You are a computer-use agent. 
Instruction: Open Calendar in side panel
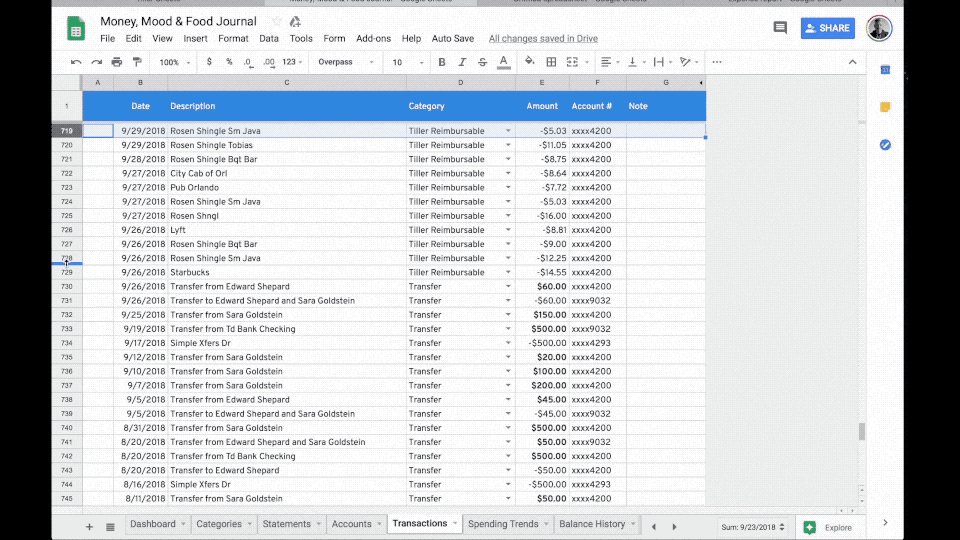click(885, 70)
